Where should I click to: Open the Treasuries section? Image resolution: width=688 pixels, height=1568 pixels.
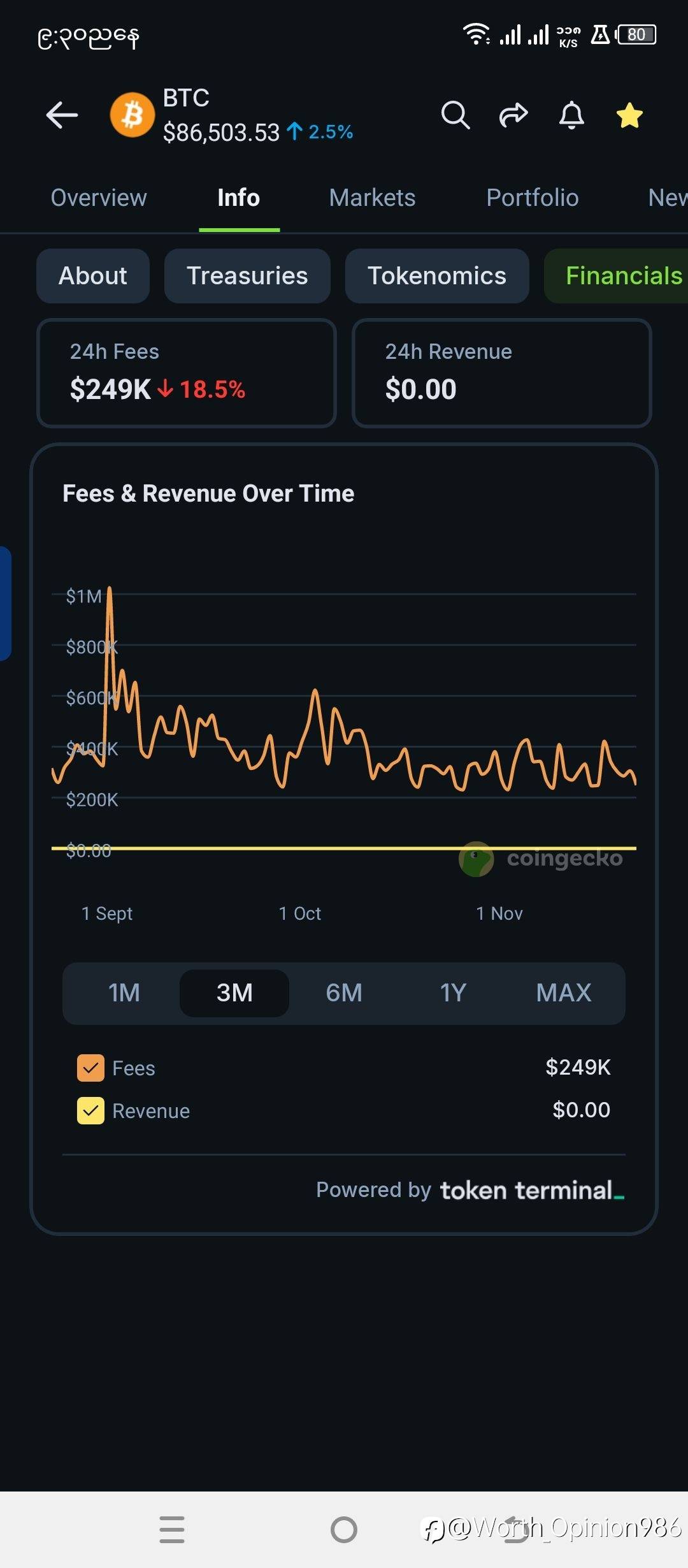click(x=247, y=276)
